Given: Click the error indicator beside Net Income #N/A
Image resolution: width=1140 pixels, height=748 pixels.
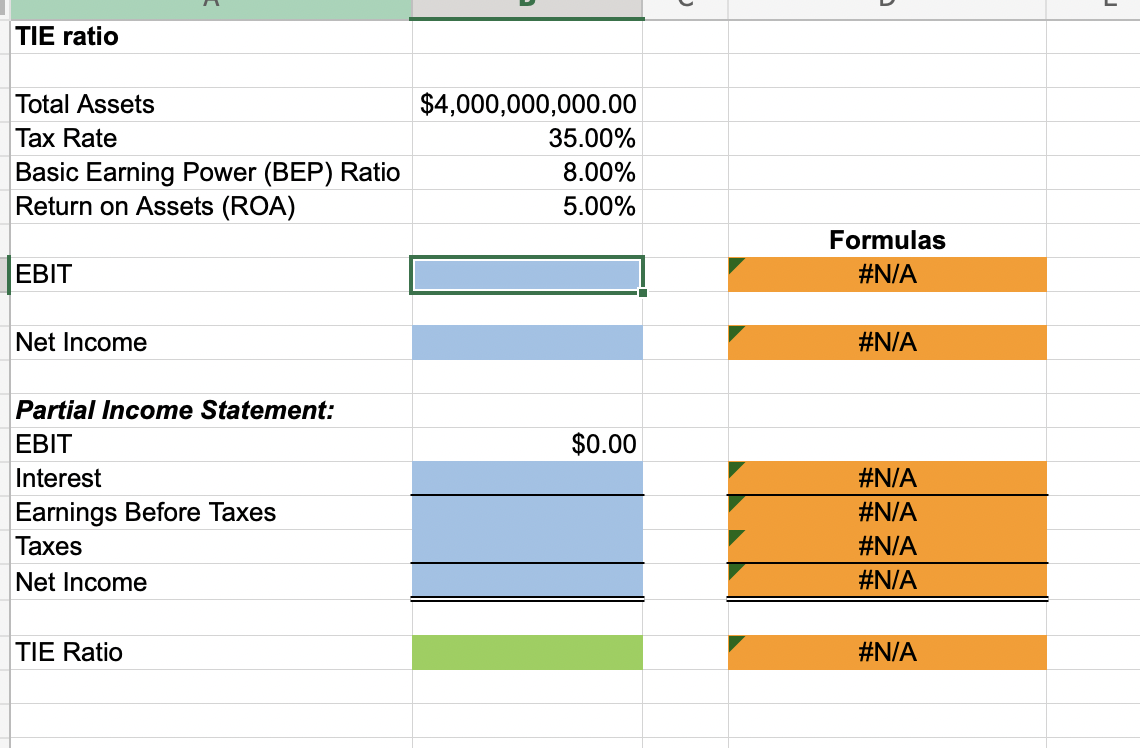Looking at the screenshot, I should click(x=735, y=331).
